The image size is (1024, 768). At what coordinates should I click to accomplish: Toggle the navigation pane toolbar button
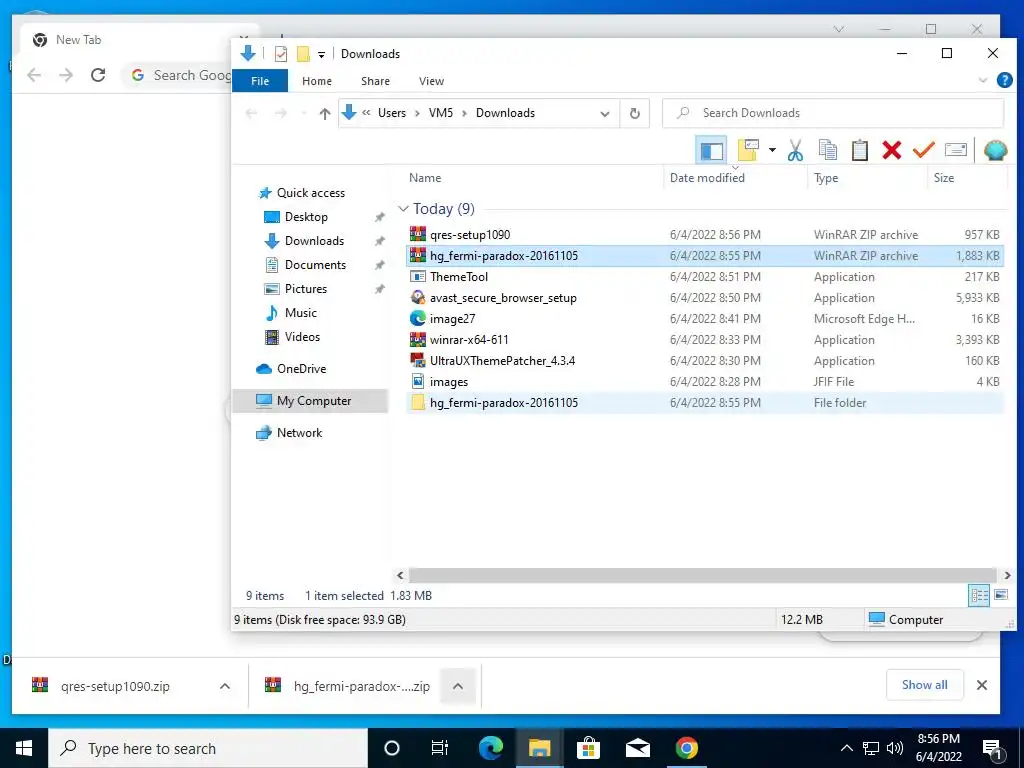click(711, 151)
